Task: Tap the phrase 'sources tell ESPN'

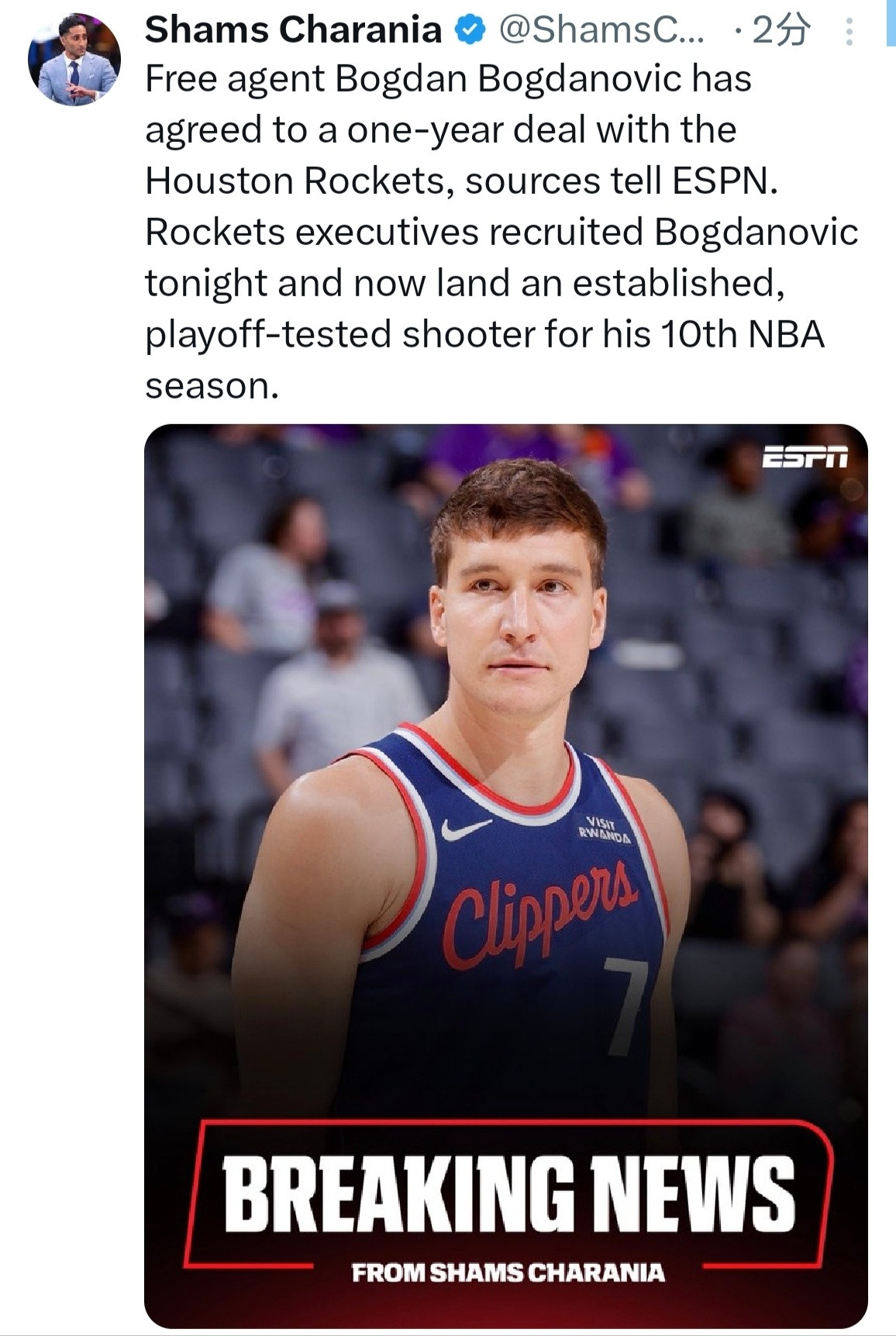Action: pos(620,181)
